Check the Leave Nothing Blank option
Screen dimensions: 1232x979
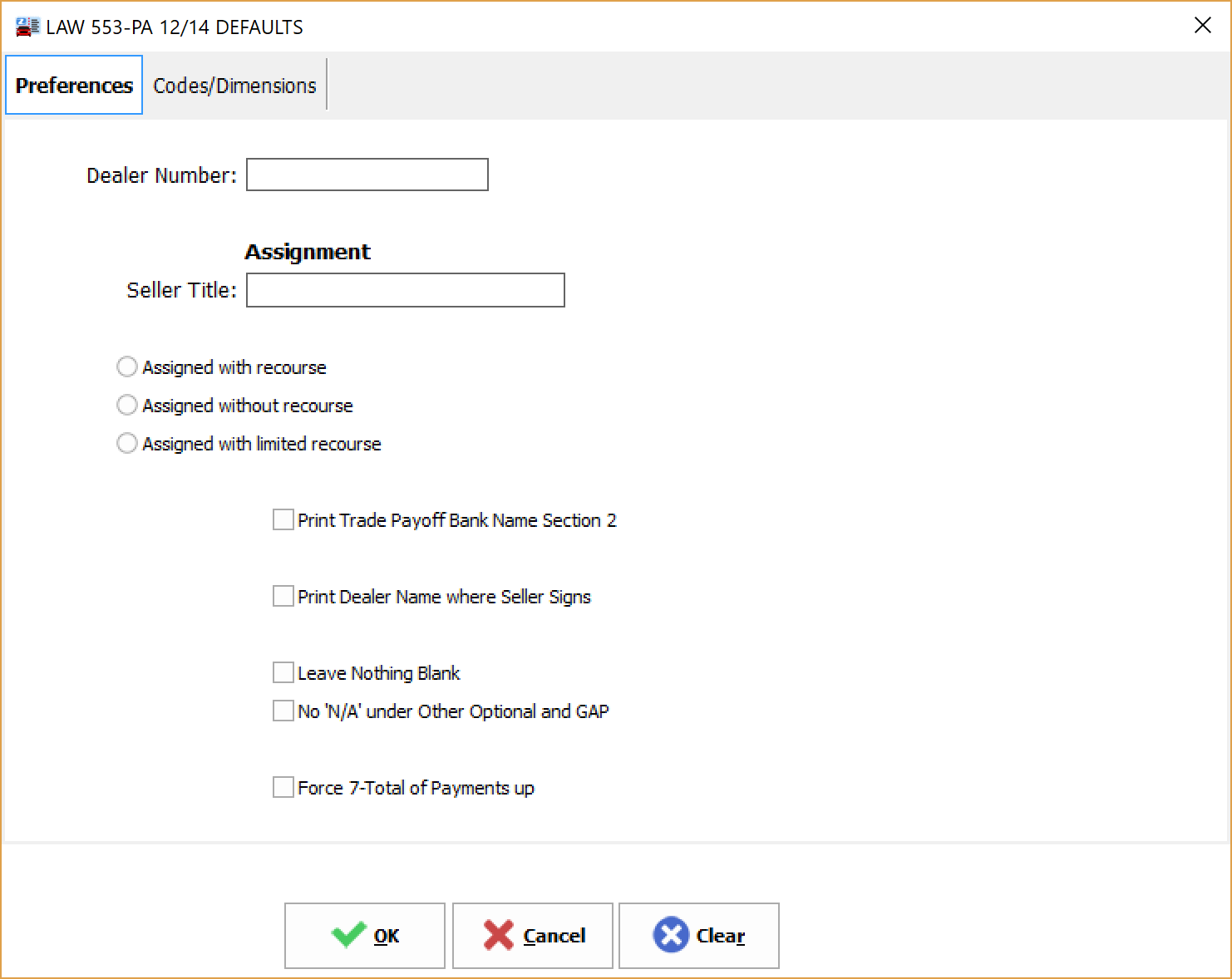click(x=283, y=672)
